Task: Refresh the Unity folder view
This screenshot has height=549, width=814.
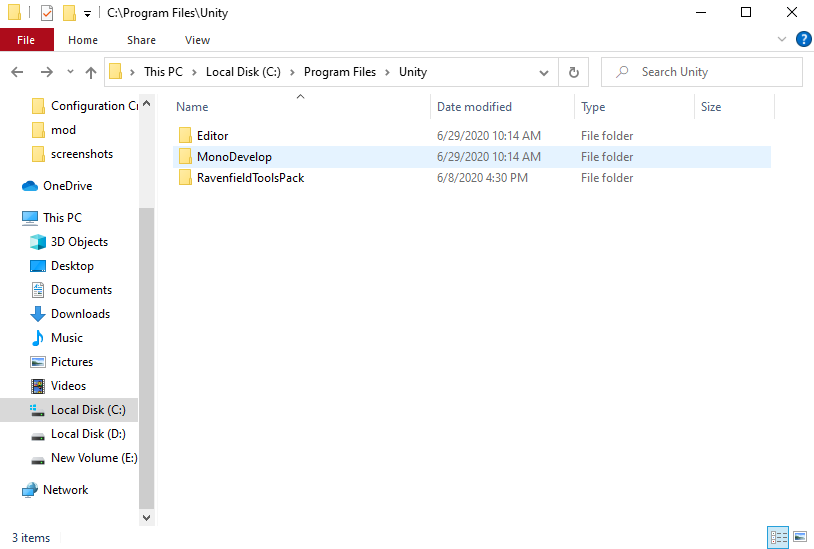Action: coord(574,72)
